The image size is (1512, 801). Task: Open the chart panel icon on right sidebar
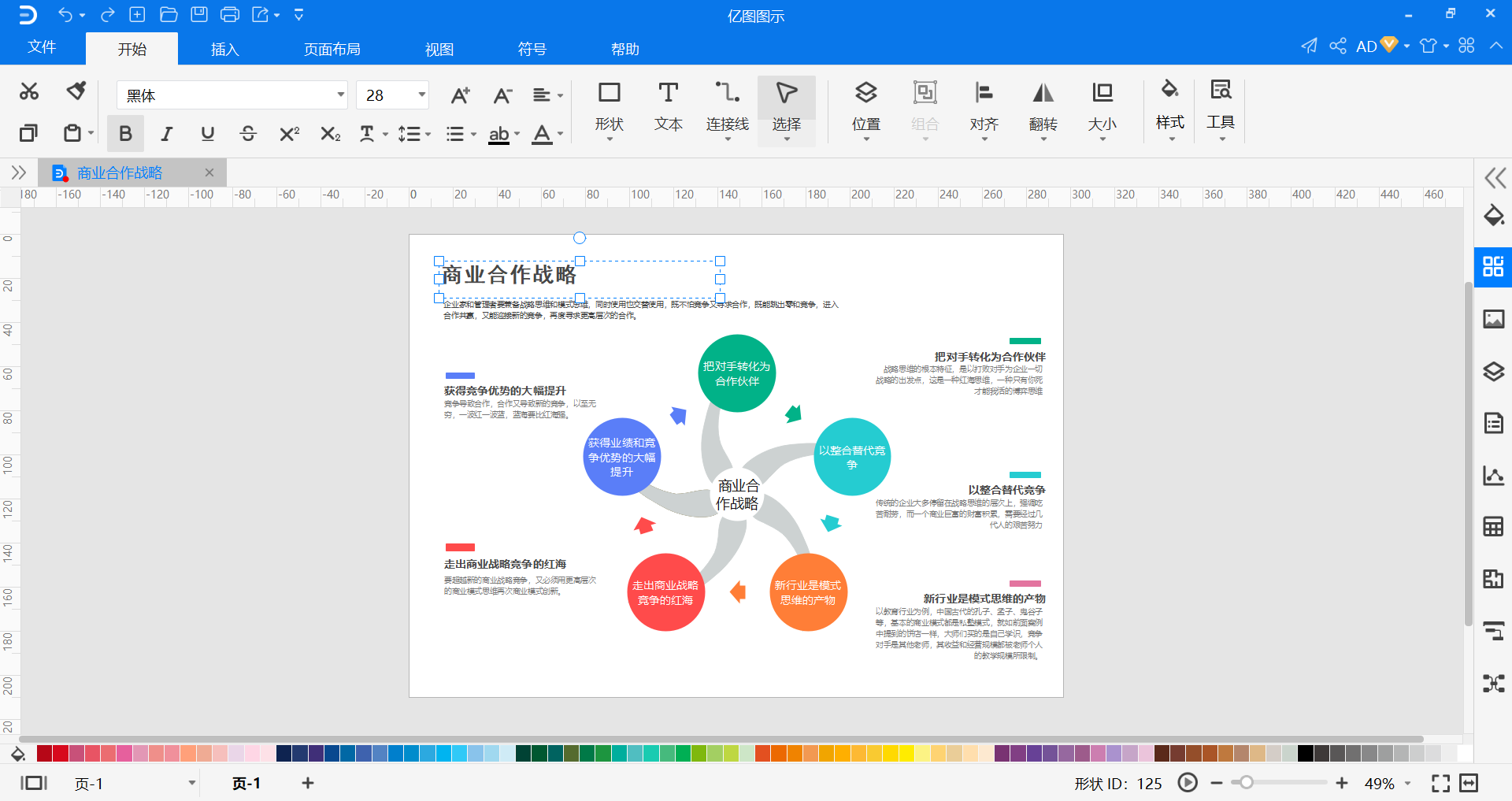coord(1494,475)
